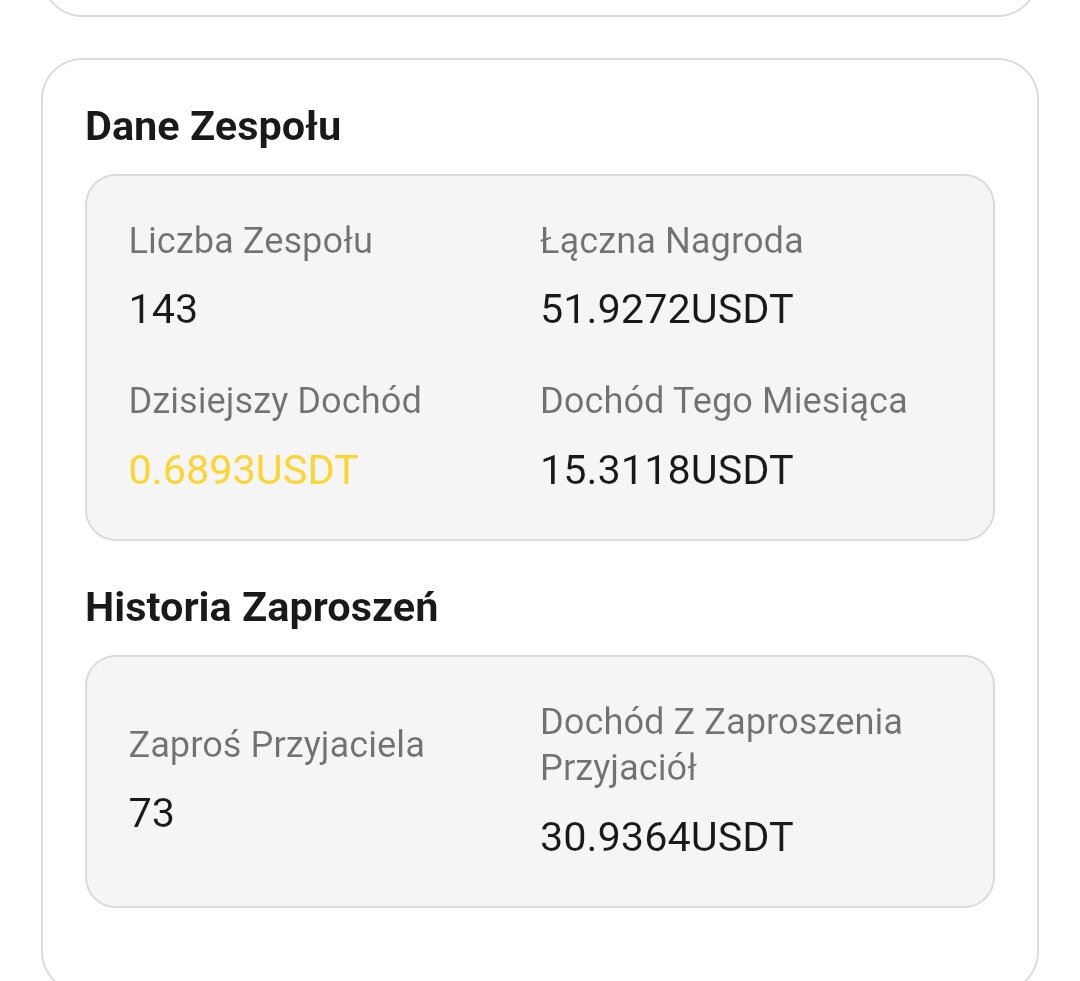Screen dimensions: 1080x981
Task: Click the Dochód Tego Miesiąca label
Action: pyautogui.click(x=723, y=401)
